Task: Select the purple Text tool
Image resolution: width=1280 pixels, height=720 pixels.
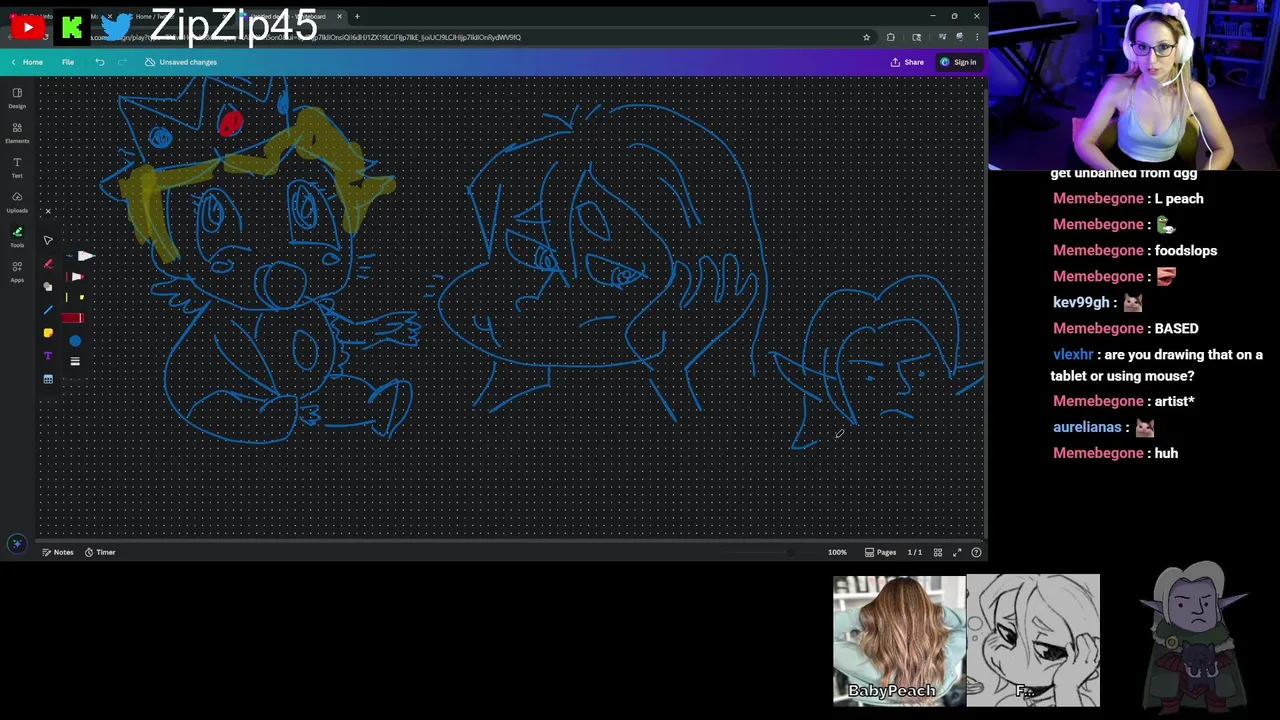Action: pos(47,356)
